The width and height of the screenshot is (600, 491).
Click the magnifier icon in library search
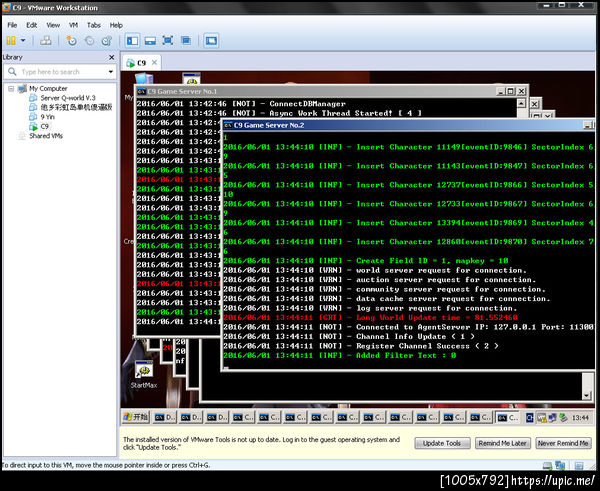coord(12,72)
